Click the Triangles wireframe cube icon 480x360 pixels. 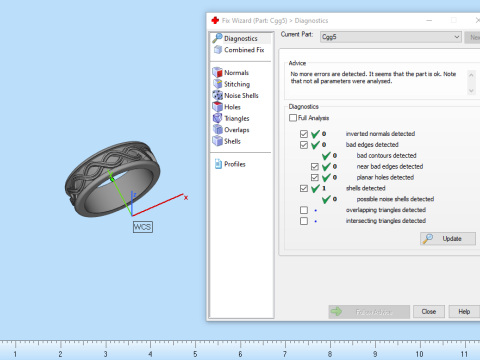pos(217,118)
